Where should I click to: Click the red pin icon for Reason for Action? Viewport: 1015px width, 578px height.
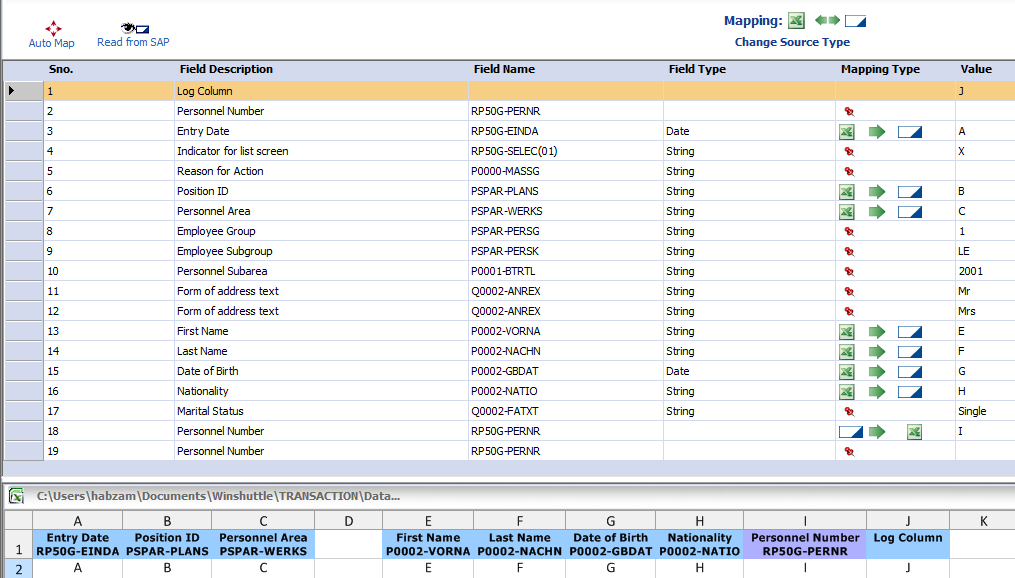(849, 171)
